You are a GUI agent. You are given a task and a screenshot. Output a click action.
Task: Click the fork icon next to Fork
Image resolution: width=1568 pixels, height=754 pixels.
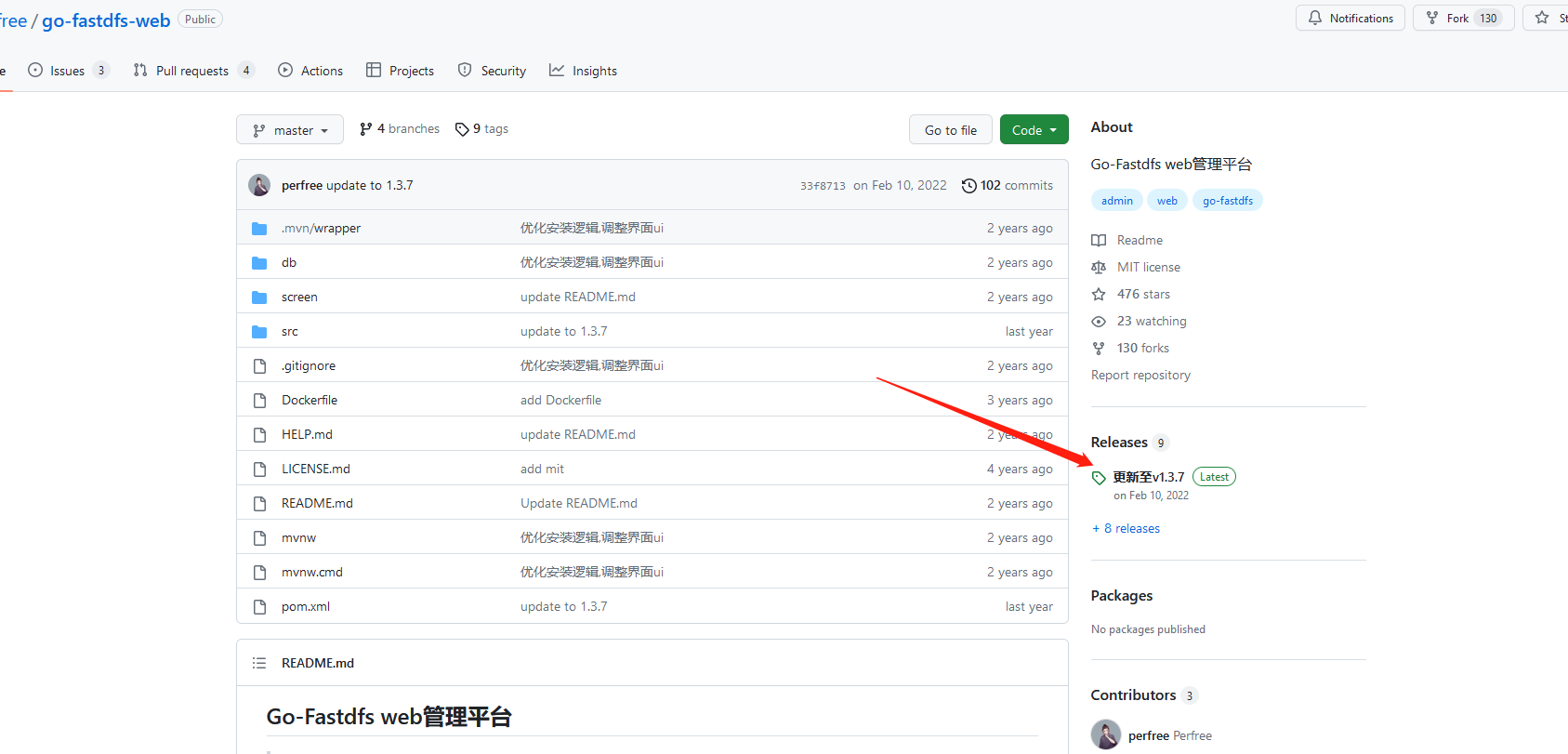click(1432, 18)
